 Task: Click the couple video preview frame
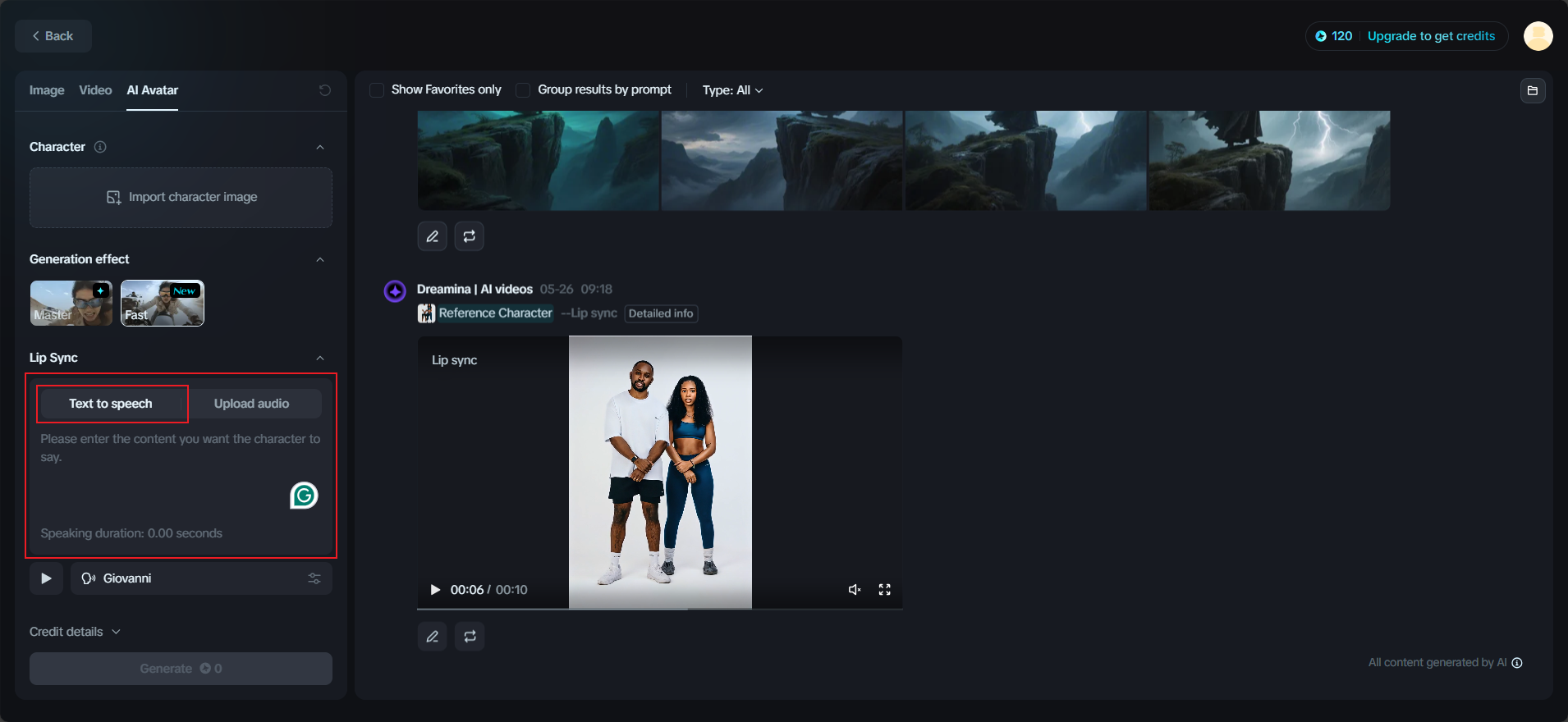coord(660,472)
